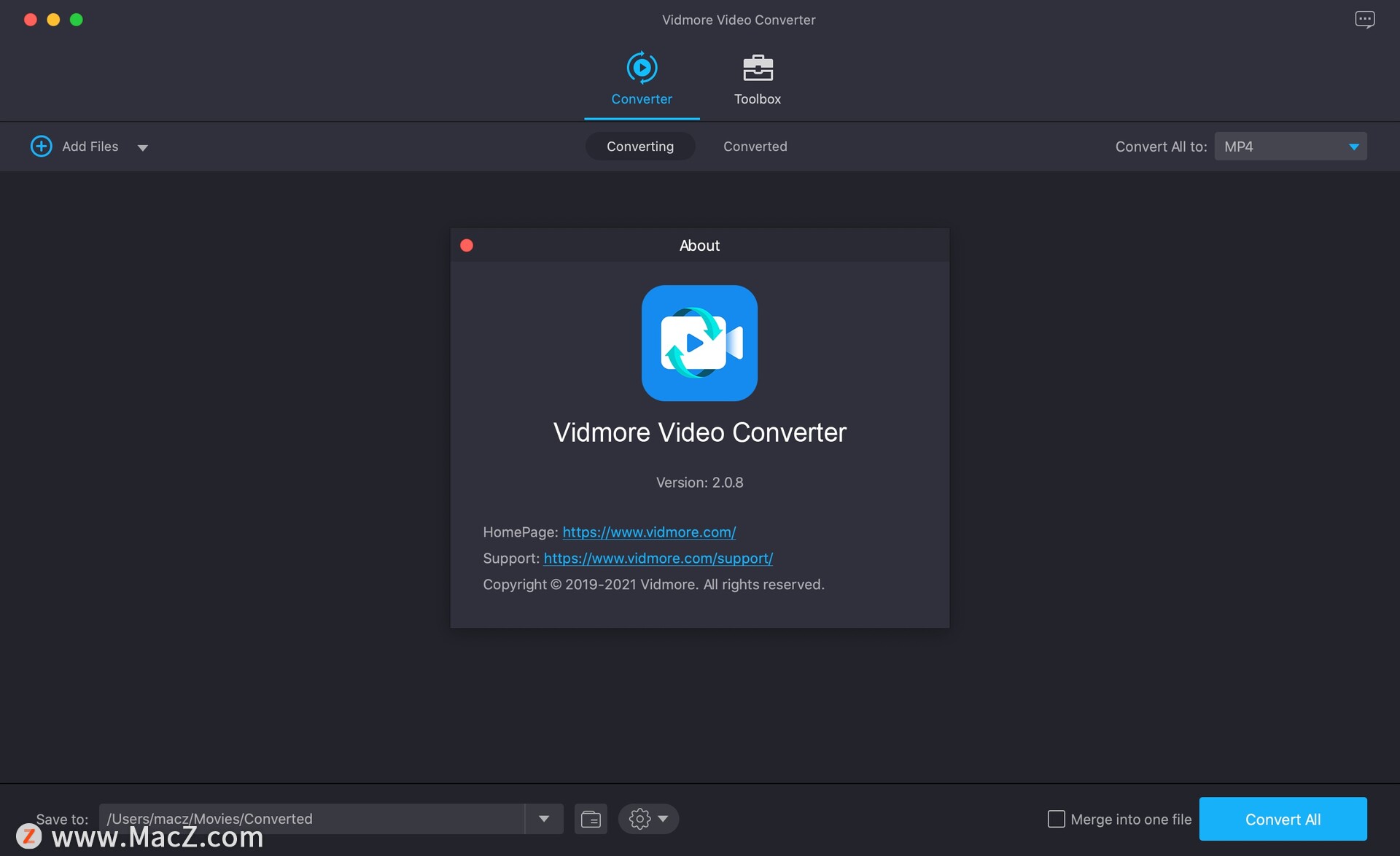Open the vidmore.com homepage link
Viewport: 1400px width, 856px height.
point(649,532)
